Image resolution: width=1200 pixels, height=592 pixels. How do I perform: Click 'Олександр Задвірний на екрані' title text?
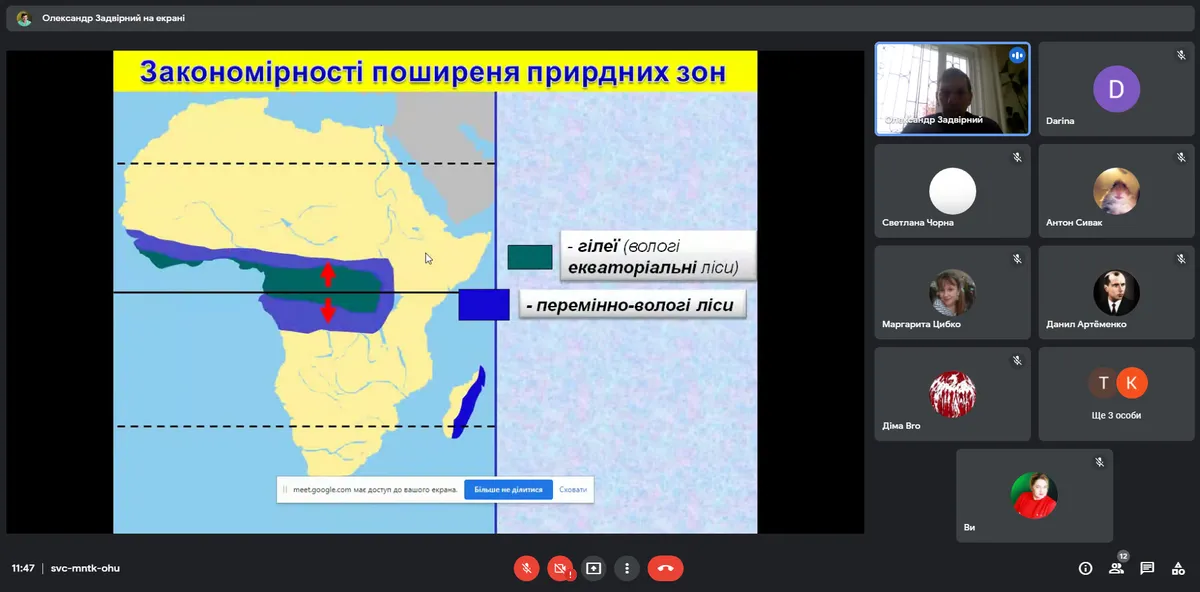coord(113,18)
